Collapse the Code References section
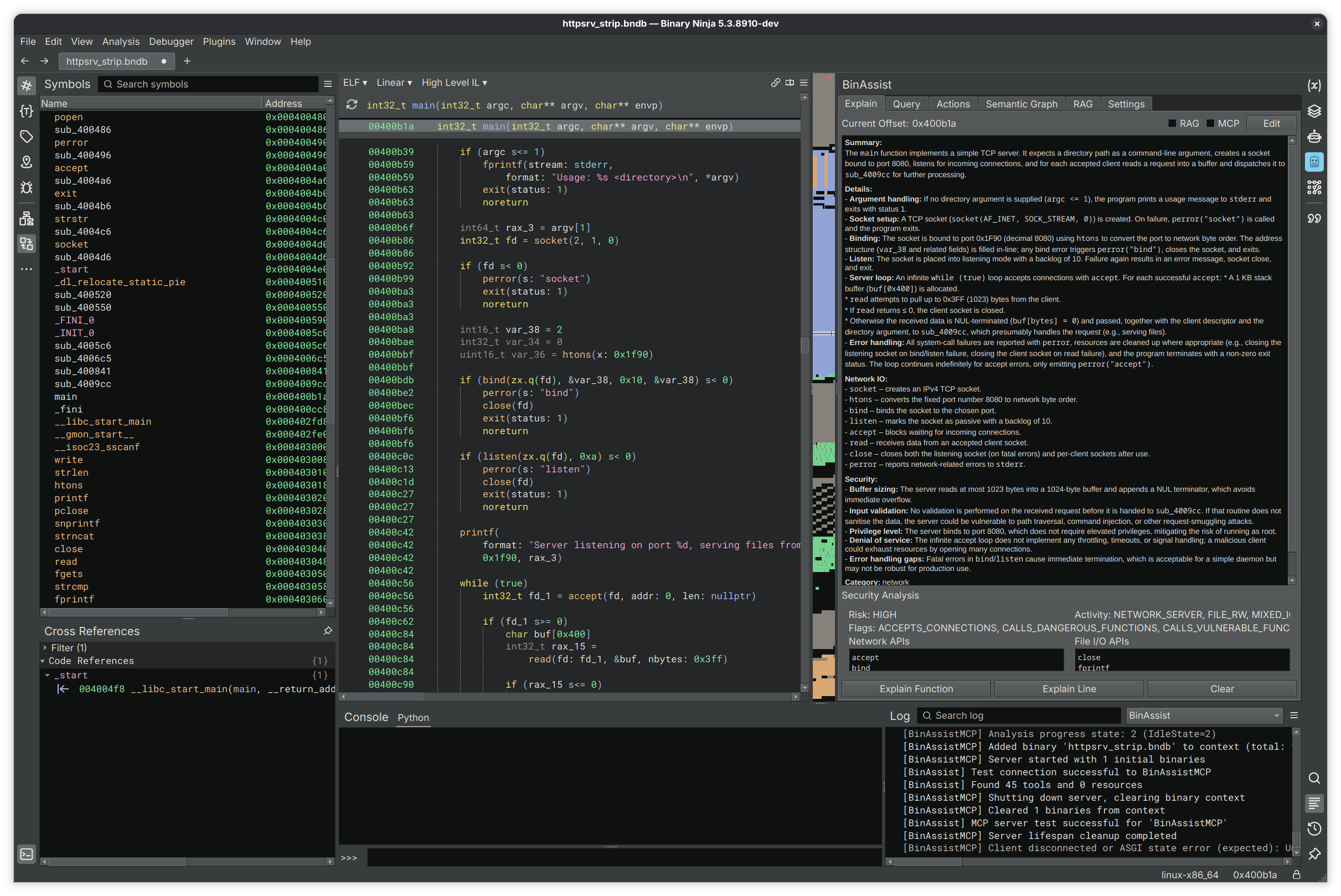This screenshot has width=1341, height=896. [x=43, y=661]
